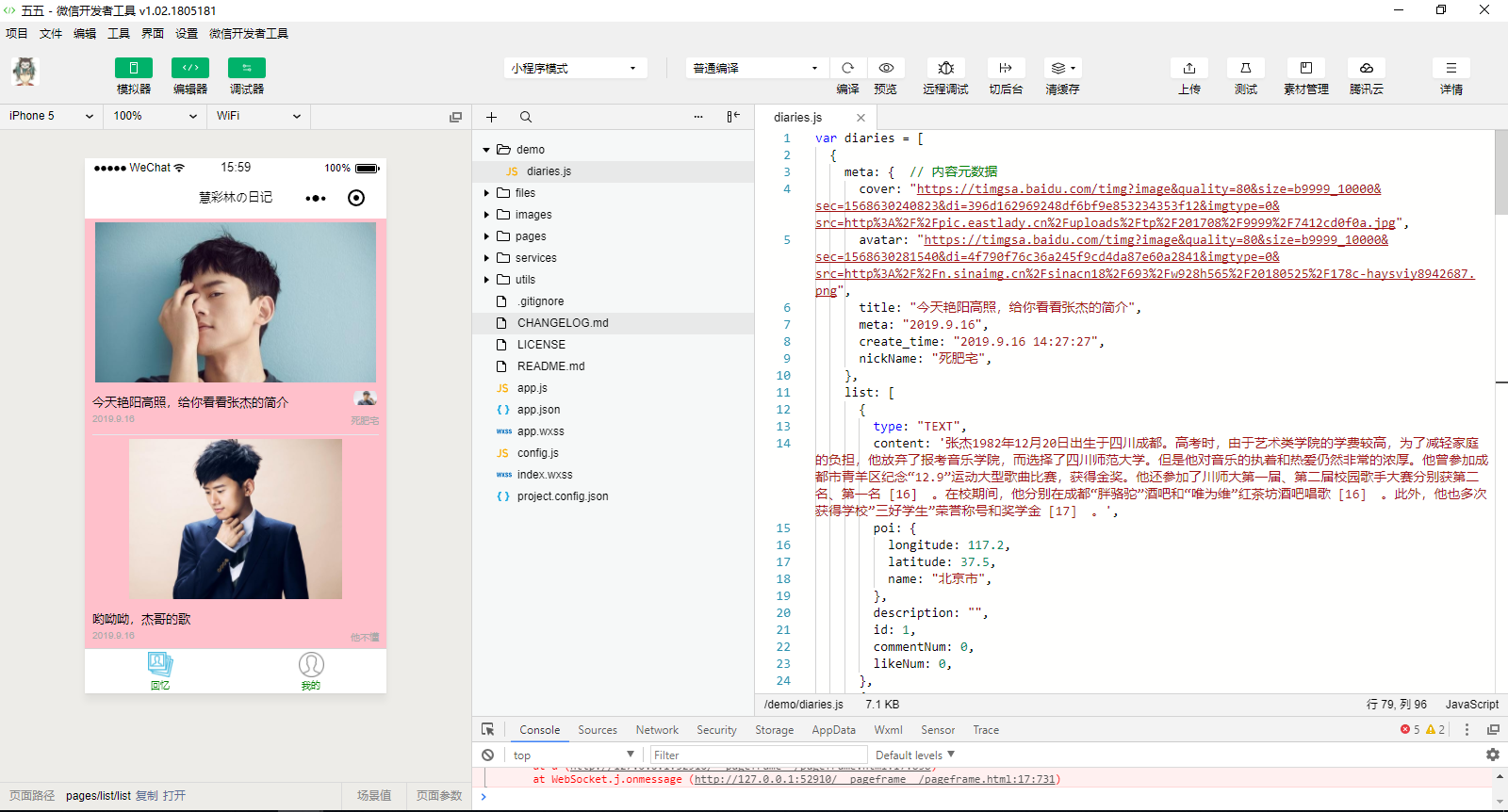
Task: Open the Default levels dropdown
Action: [x=915, y=755]
